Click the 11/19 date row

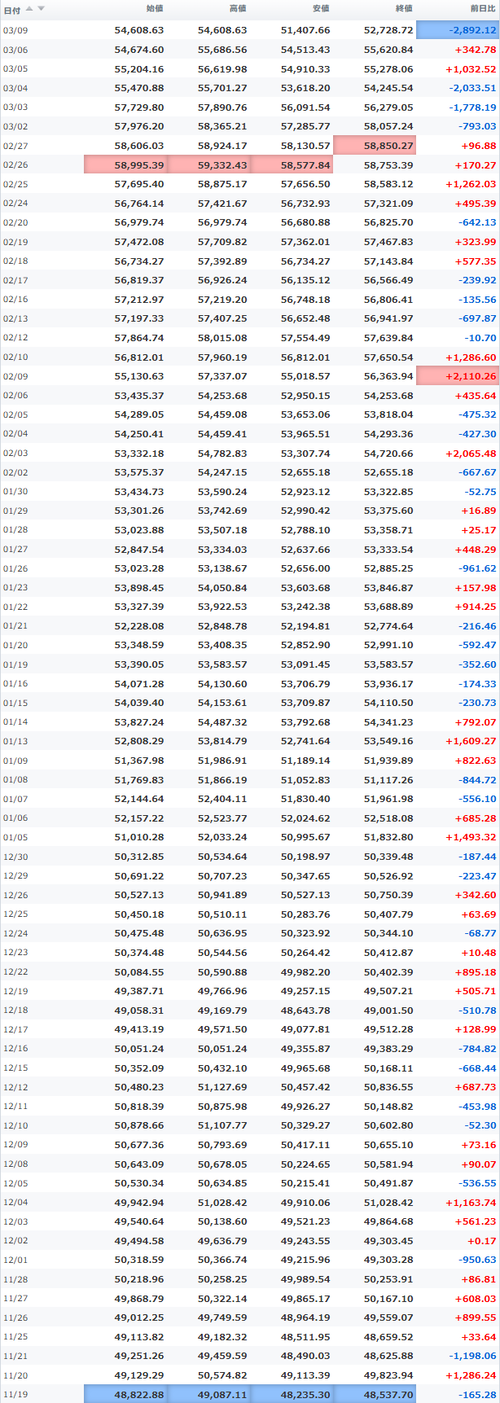point(250,1393)
